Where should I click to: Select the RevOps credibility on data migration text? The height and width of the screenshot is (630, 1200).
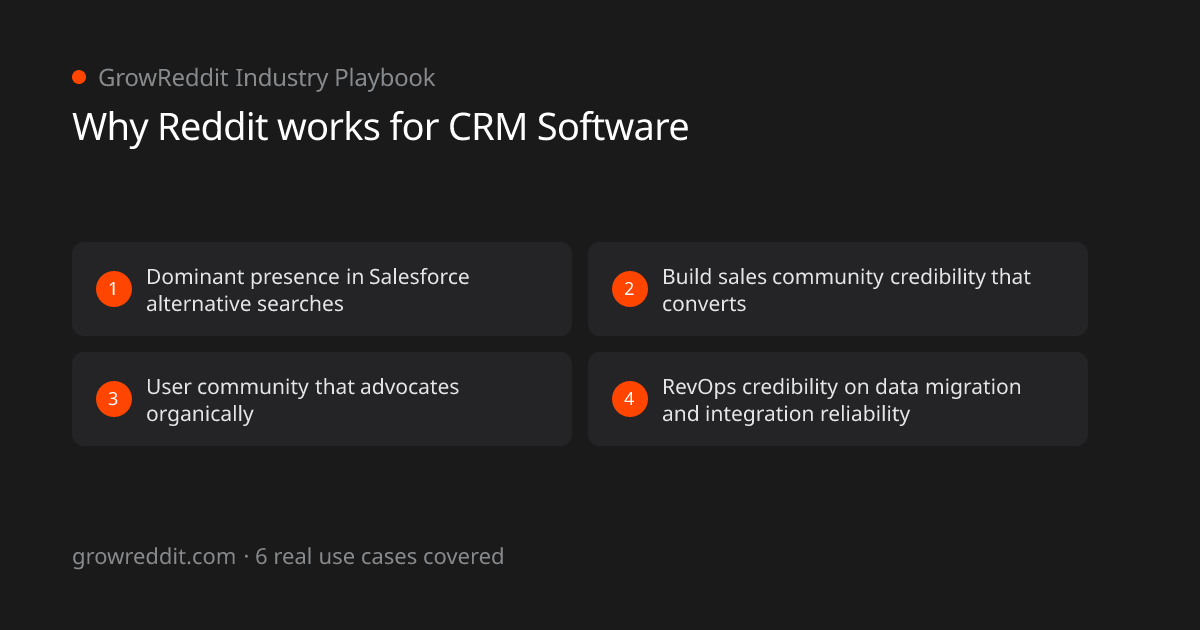coord(842,400)
